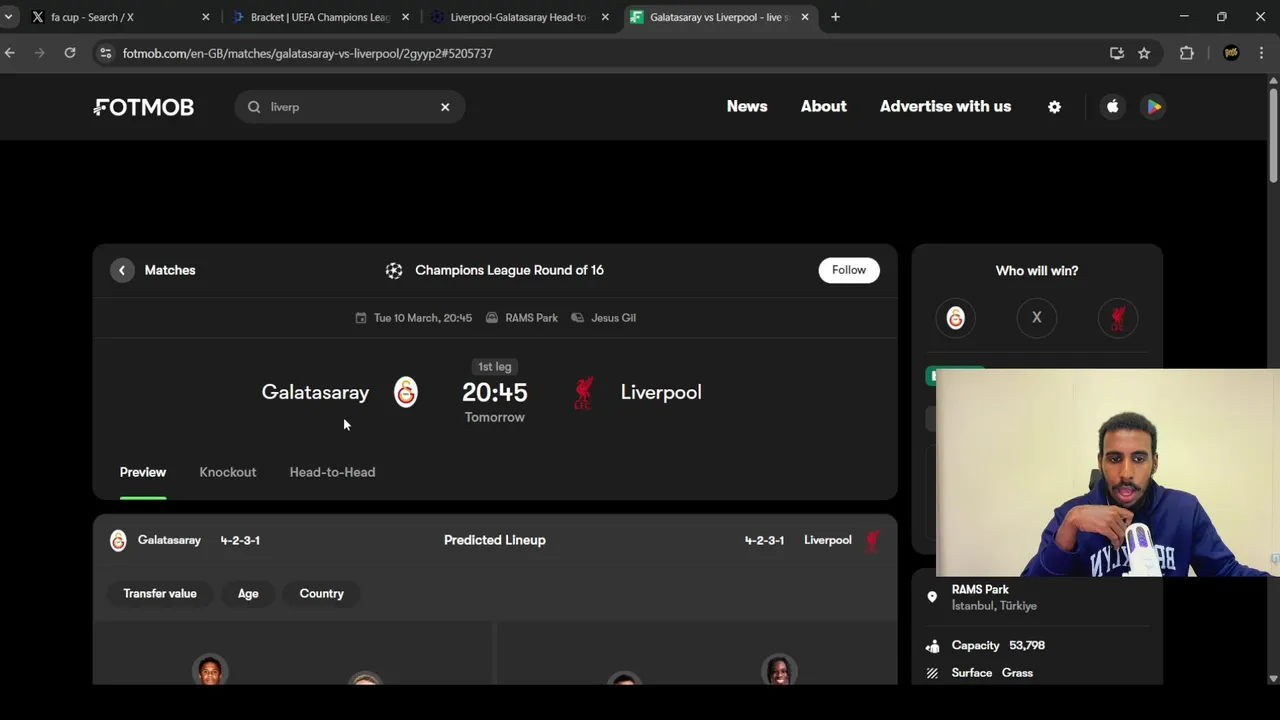Image resolution: width=1280 pixels, height=720 pixels.
Task: Click the site information icon in address bar
Action: click(x=105, y=53)
